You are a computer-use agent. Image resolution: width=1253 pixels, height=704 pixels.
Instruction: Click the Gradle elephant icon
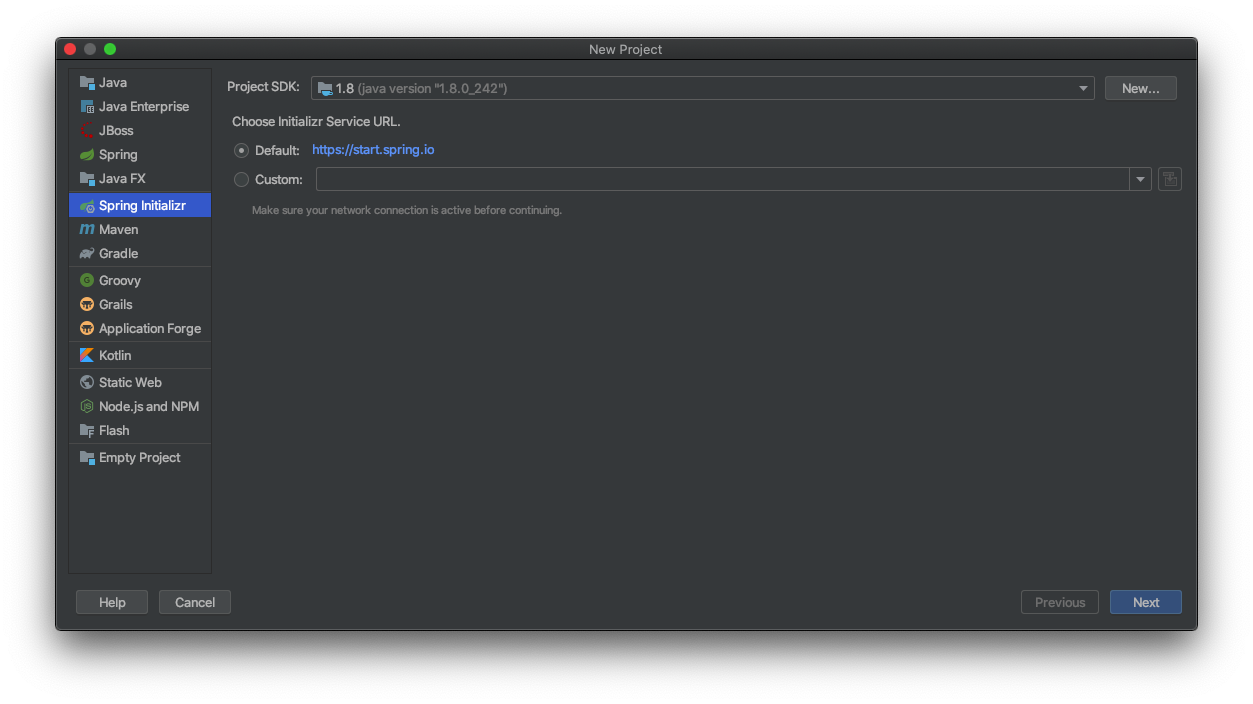(x=87, y=253)
